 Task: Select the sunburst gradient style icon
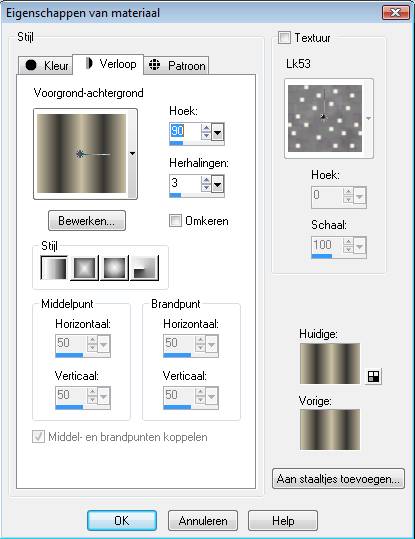114,268
